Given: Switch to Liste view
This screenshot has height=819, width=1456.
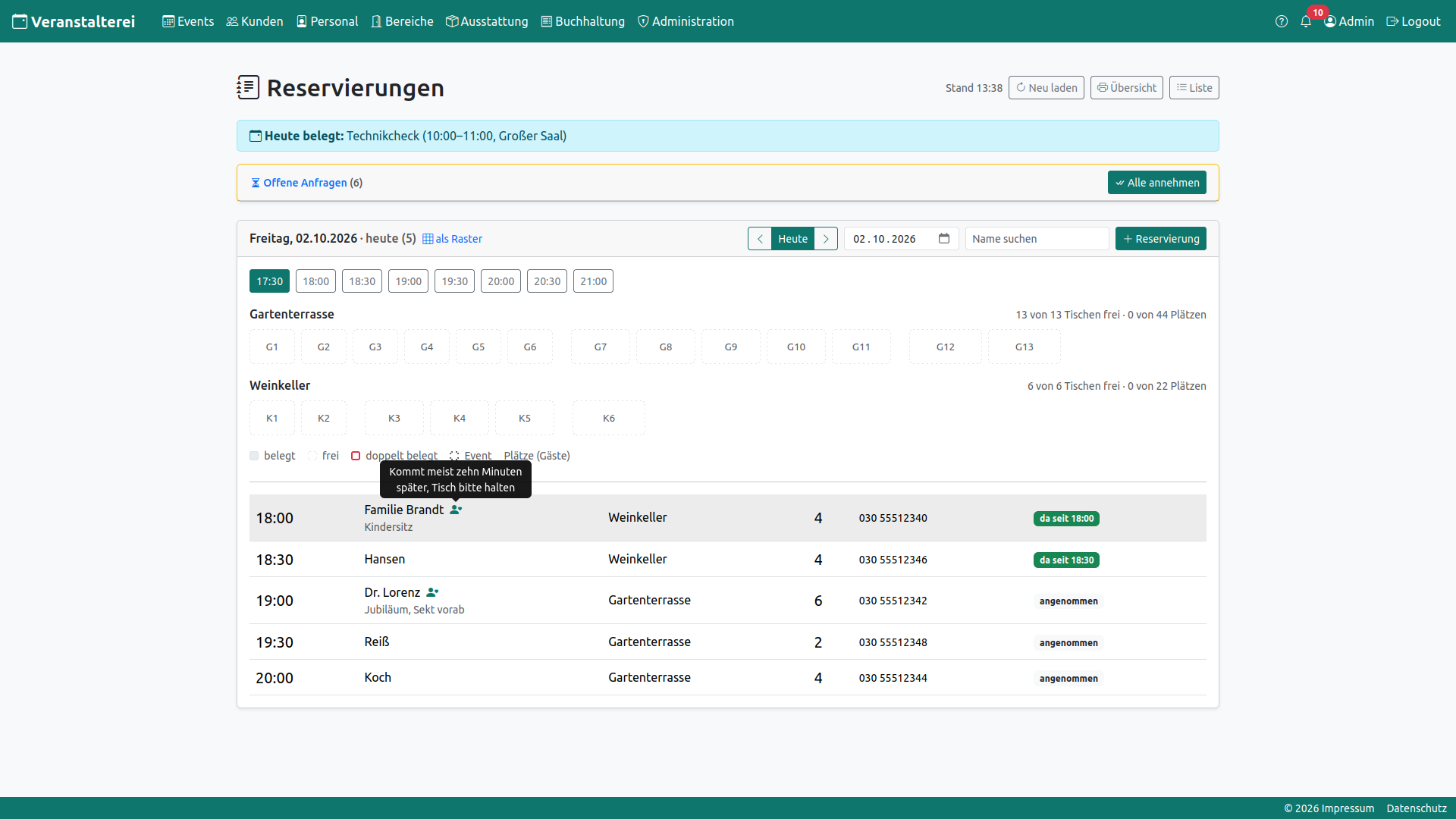Looking at the screenshot, I should (x=1194, y=87).
